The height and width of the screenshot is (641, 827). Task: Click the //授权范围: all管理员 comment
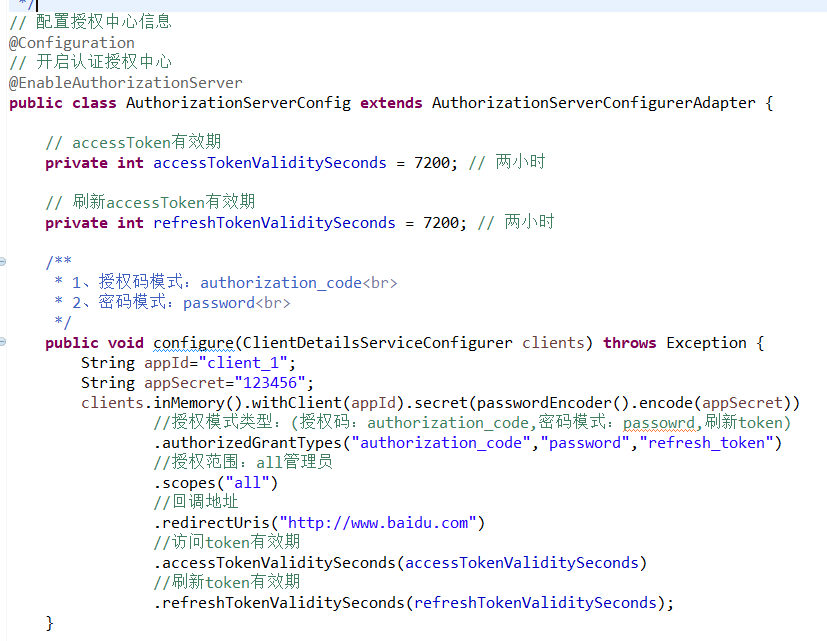click(243, 462)
